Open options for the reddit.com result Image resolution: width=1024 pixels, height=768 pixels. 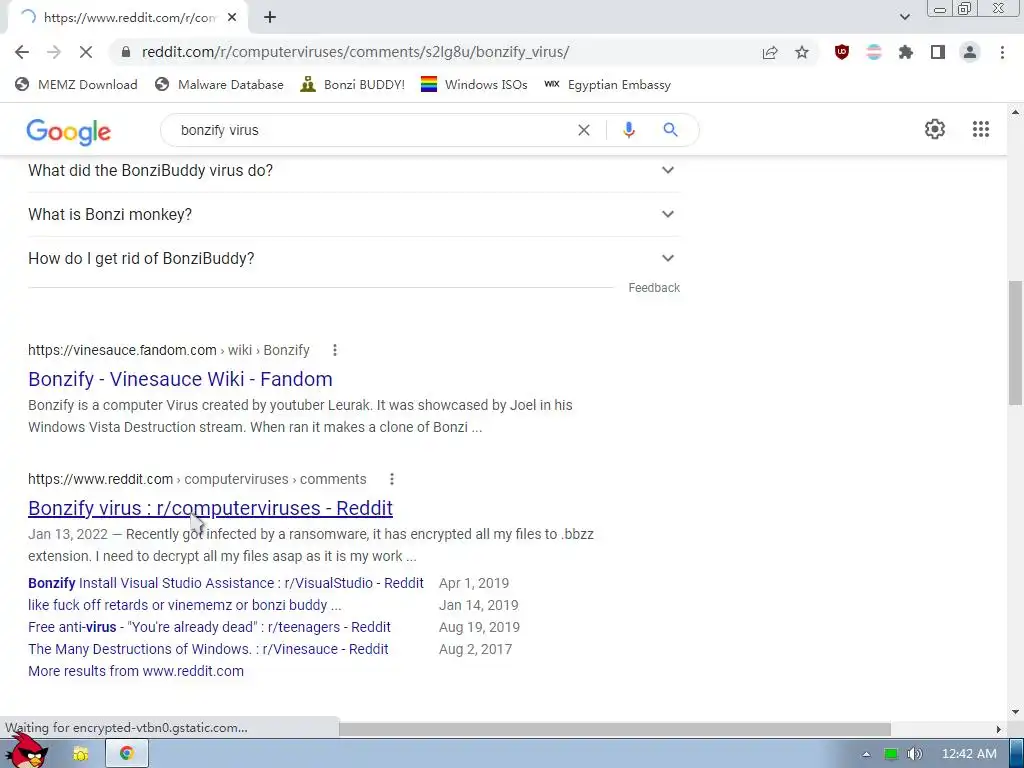(x=392, y=479)
